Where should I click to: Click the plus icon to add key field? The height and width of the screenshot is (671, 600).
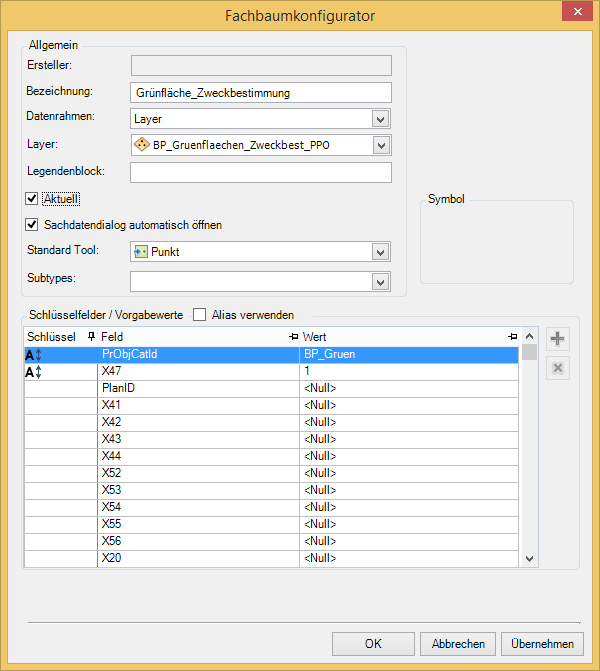point(557,339)
